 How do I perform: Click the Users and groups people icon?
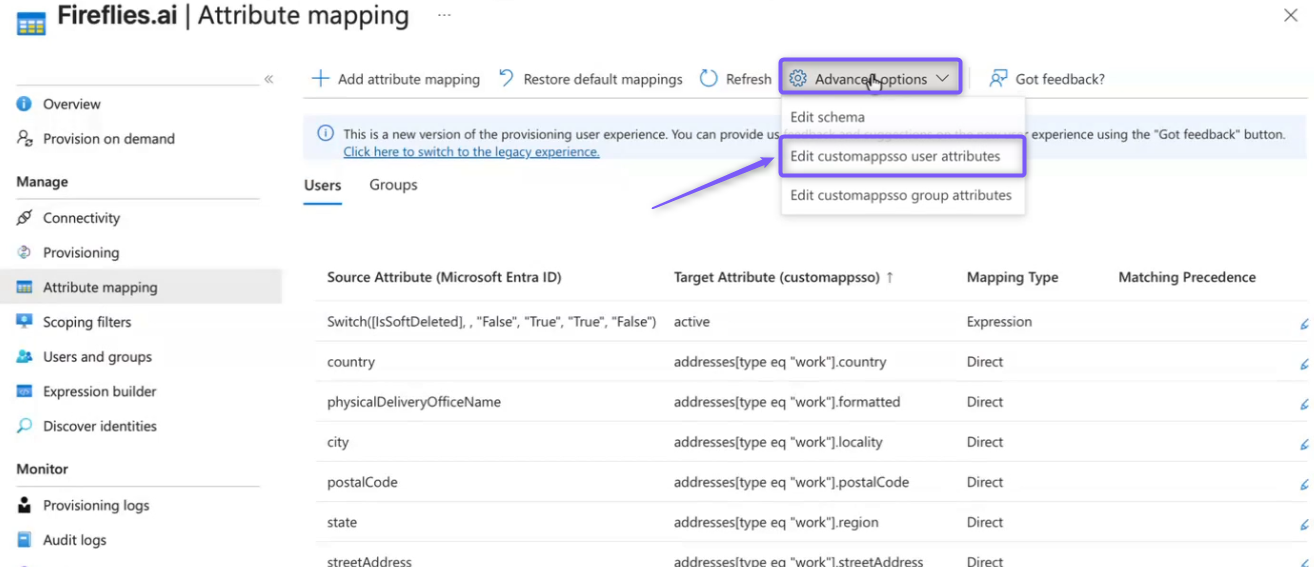point(24,356)
